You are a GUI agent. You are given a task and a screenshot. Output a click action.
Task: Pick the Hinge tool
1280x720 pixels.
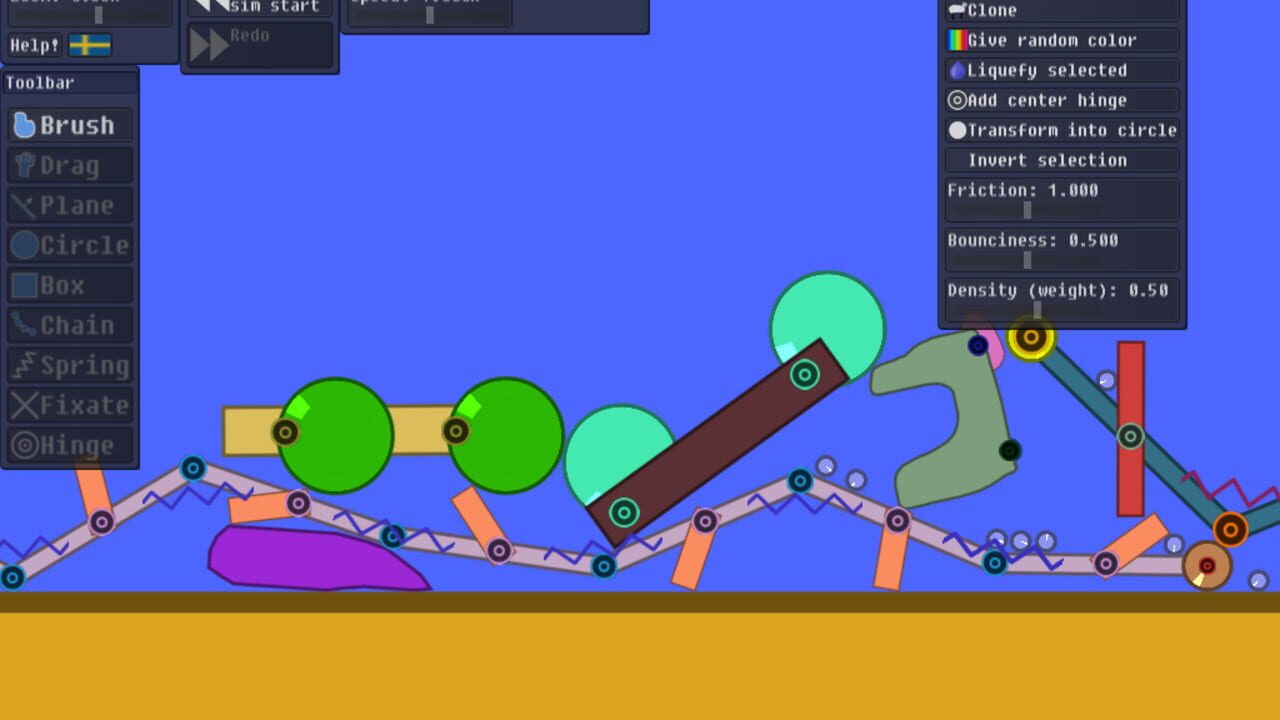click(70, 445)
